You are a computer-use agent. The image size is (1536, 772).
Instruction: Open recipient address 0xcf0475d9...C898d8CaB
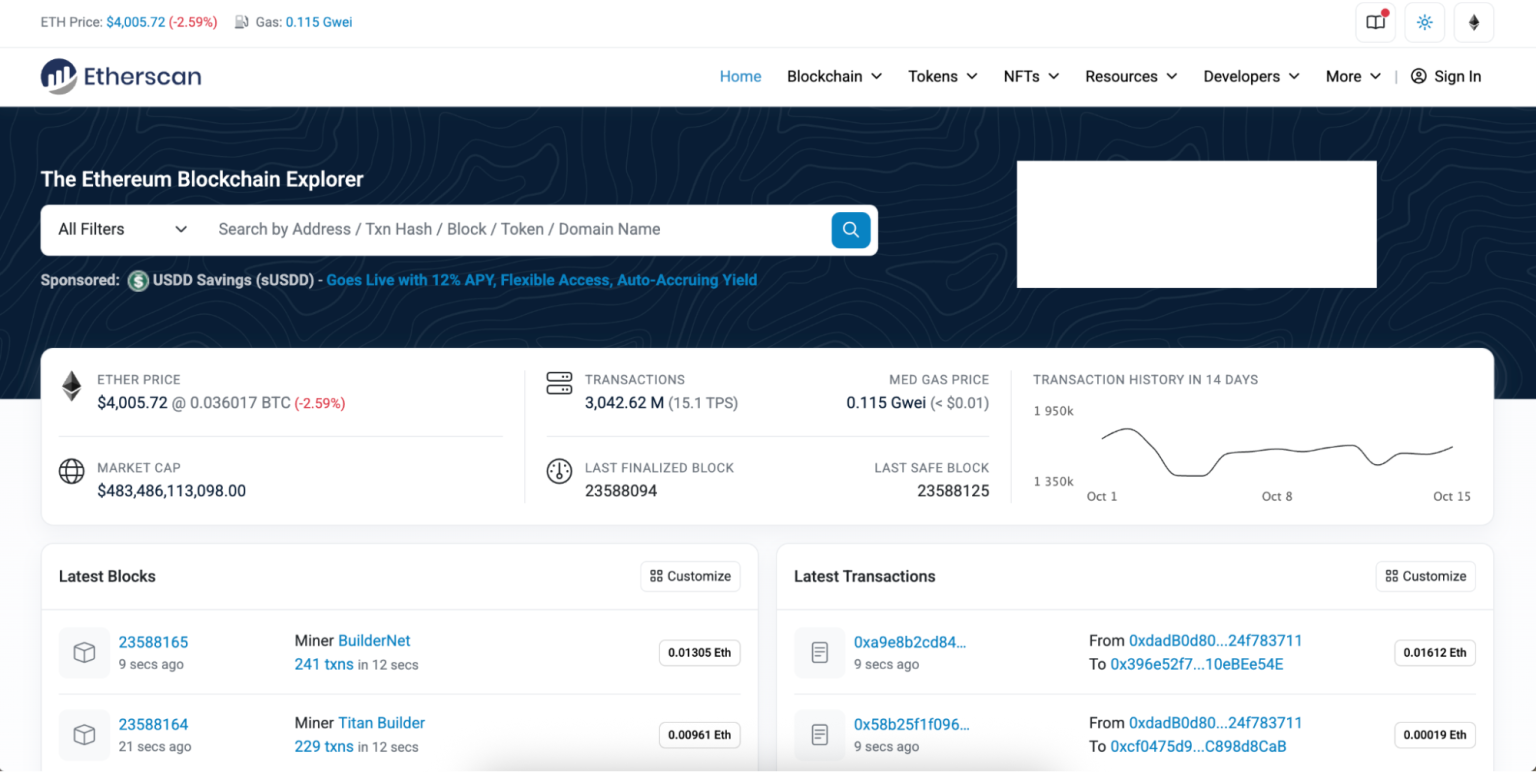1198,746
